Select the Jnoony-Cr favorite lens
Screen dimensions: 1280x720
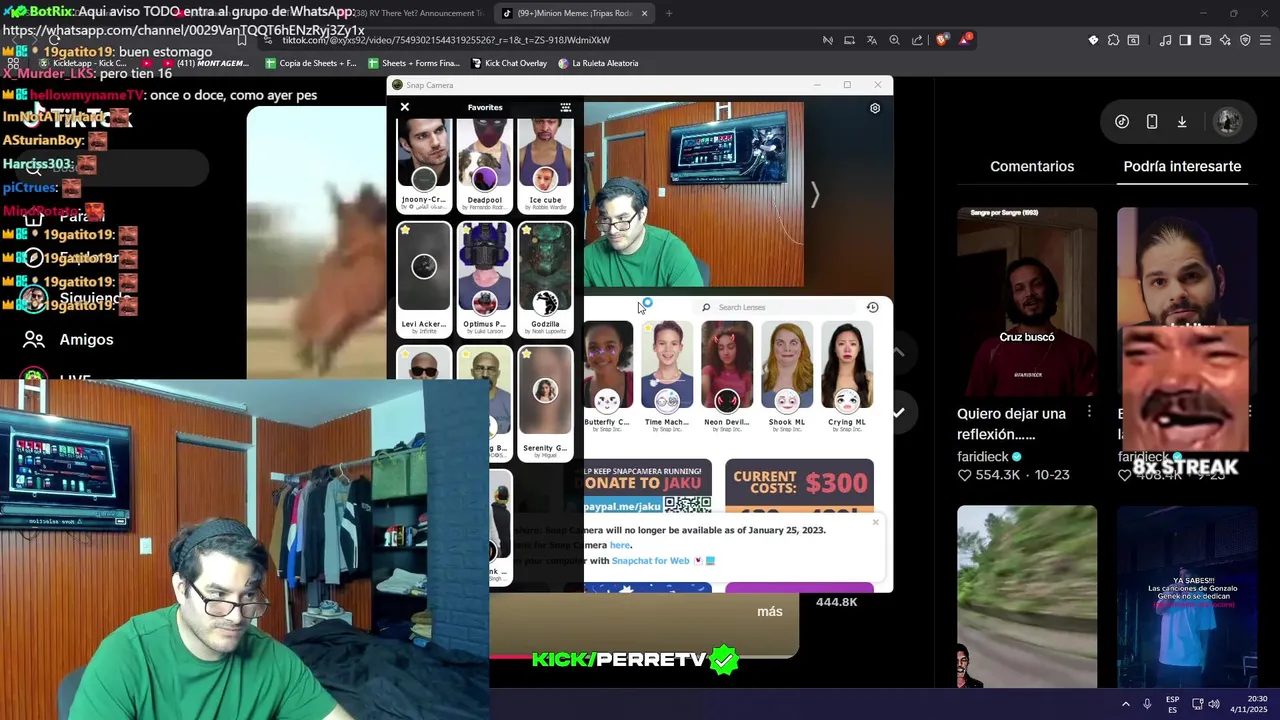[x=424, y=165]
